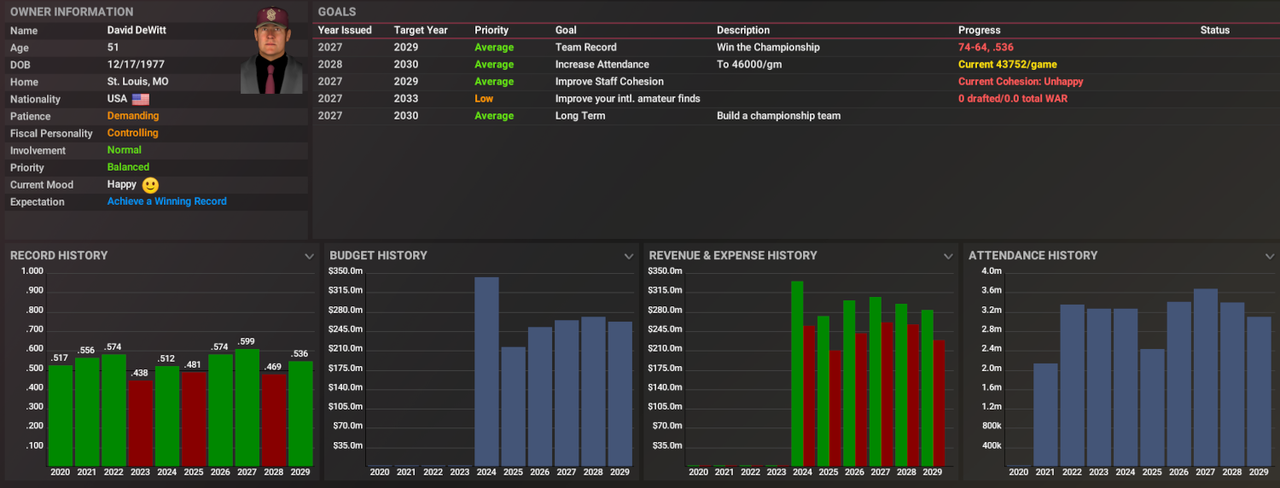Click the USA flag icon
The height and width of the screenshot is (488, 1280).
(140, 100)
